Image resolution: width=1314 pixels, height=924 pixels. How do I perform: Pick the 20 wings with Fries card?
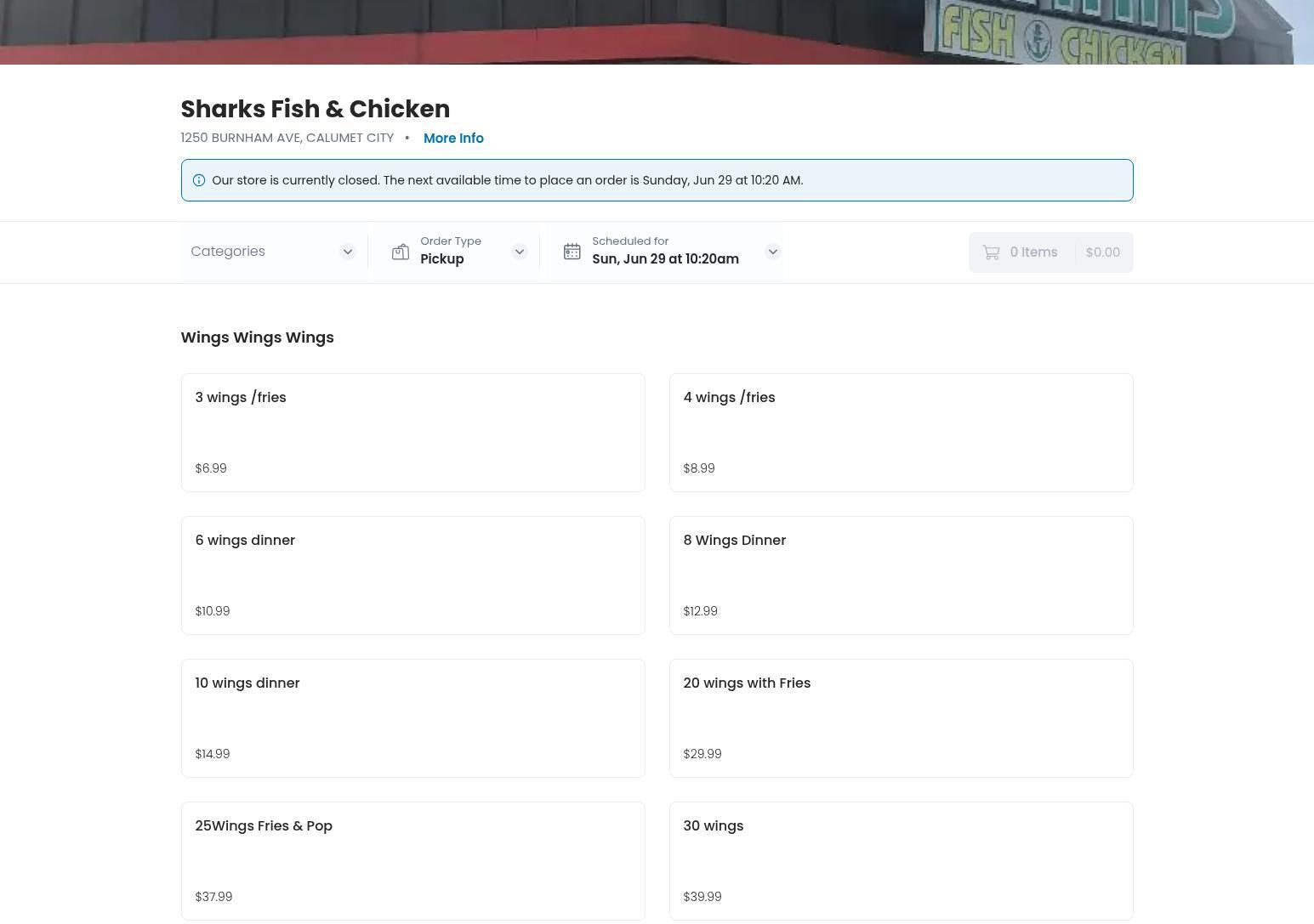pyautogui.click(x=901, y=718)
